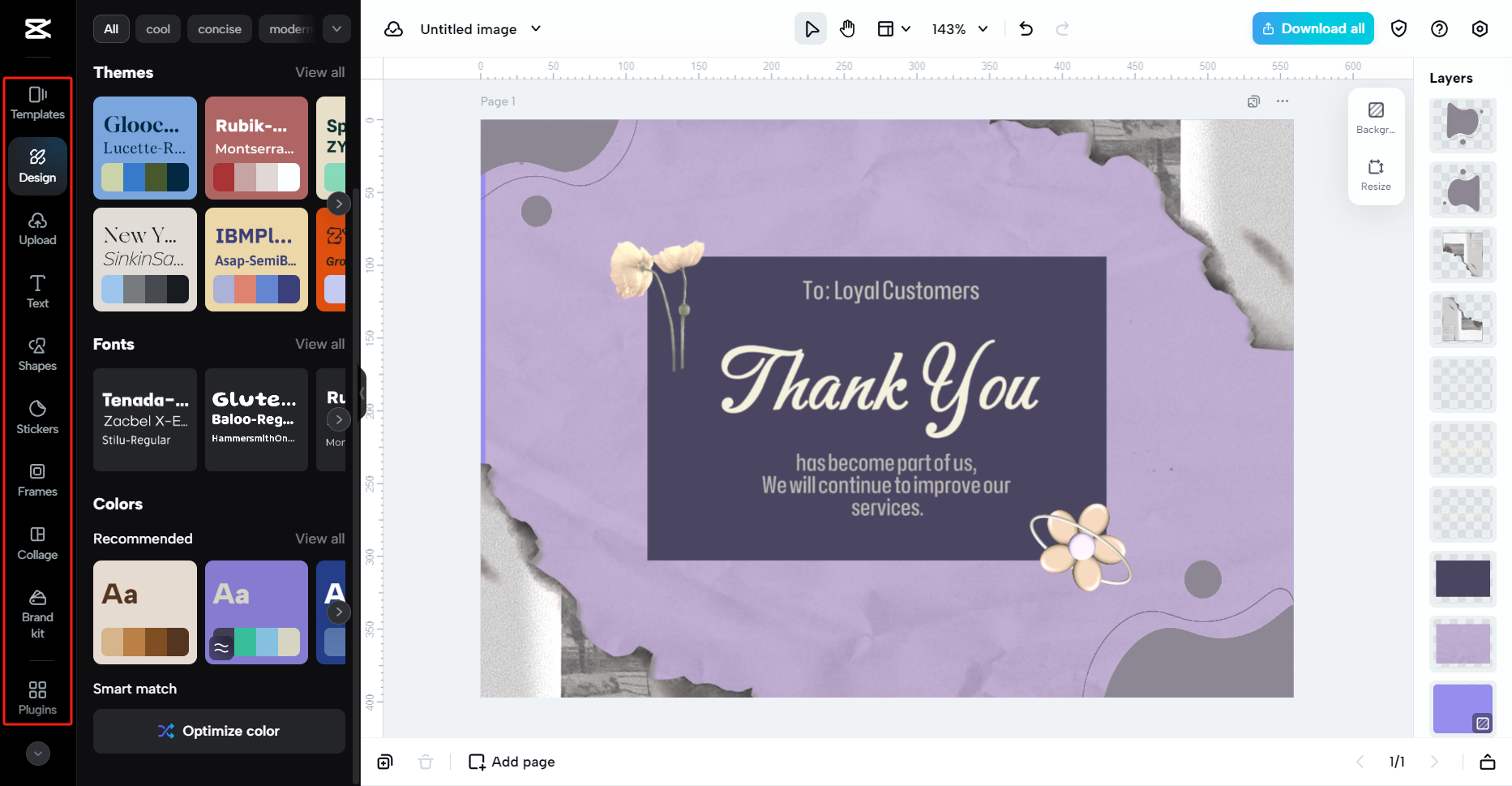Click the dark purple rectangle layer thumbnail
This screenshot has height=786, width=1512.
[1463, 579]
